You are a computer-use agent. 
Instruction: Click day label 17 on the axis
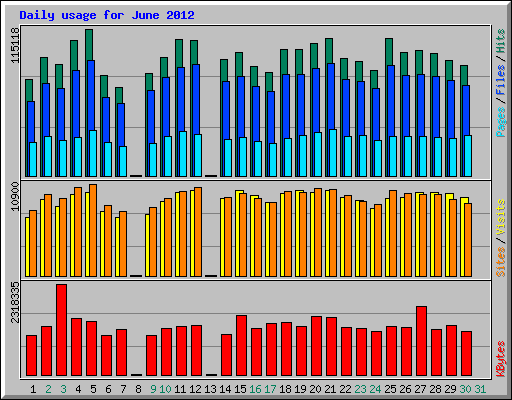point(270,389)
